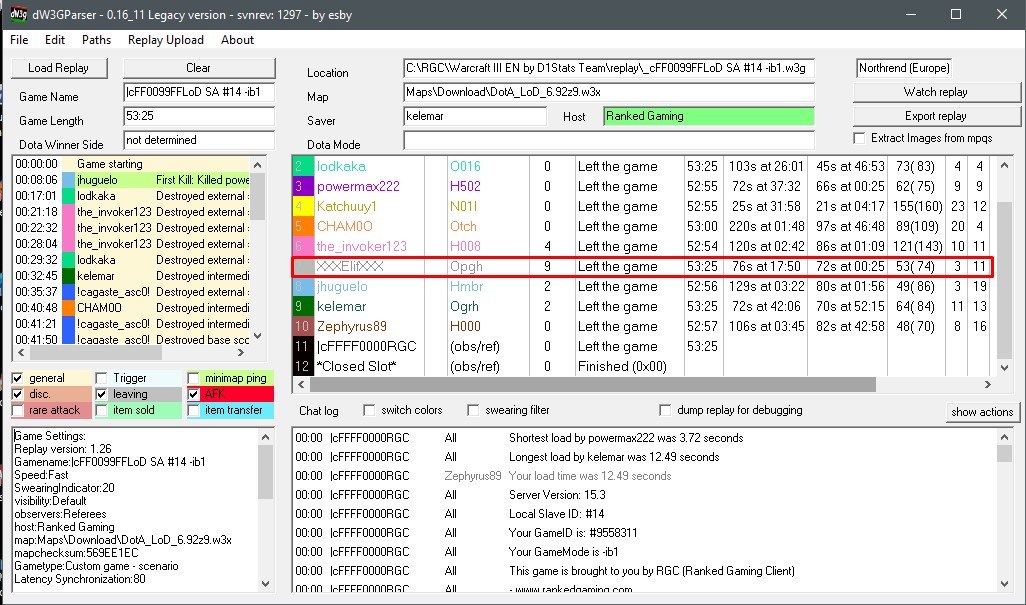This screenshot has width=1026, height=605.
Task: Click the Saver field showing kelemar
Action: point(475,116)
